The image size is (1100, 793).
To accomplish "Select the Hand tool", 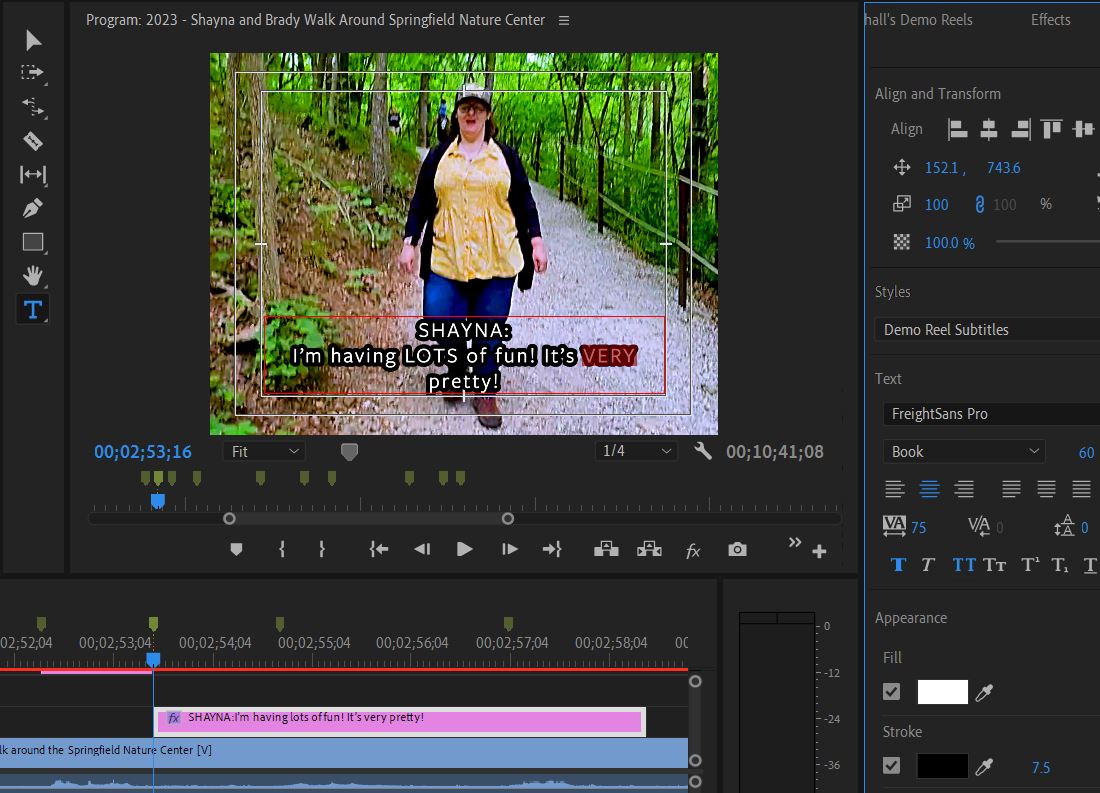I will coord(33,275).
